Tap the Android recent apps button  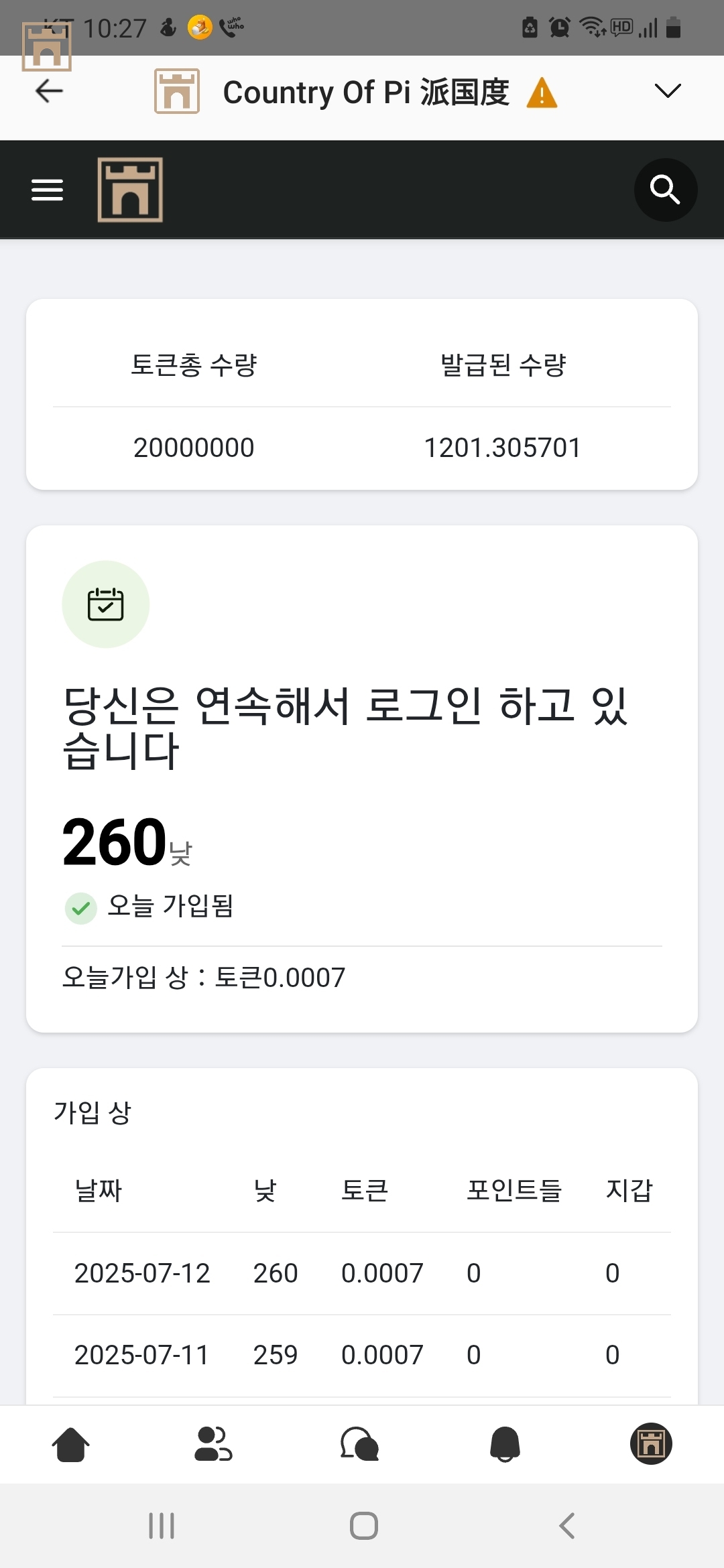coord(162,1526)
